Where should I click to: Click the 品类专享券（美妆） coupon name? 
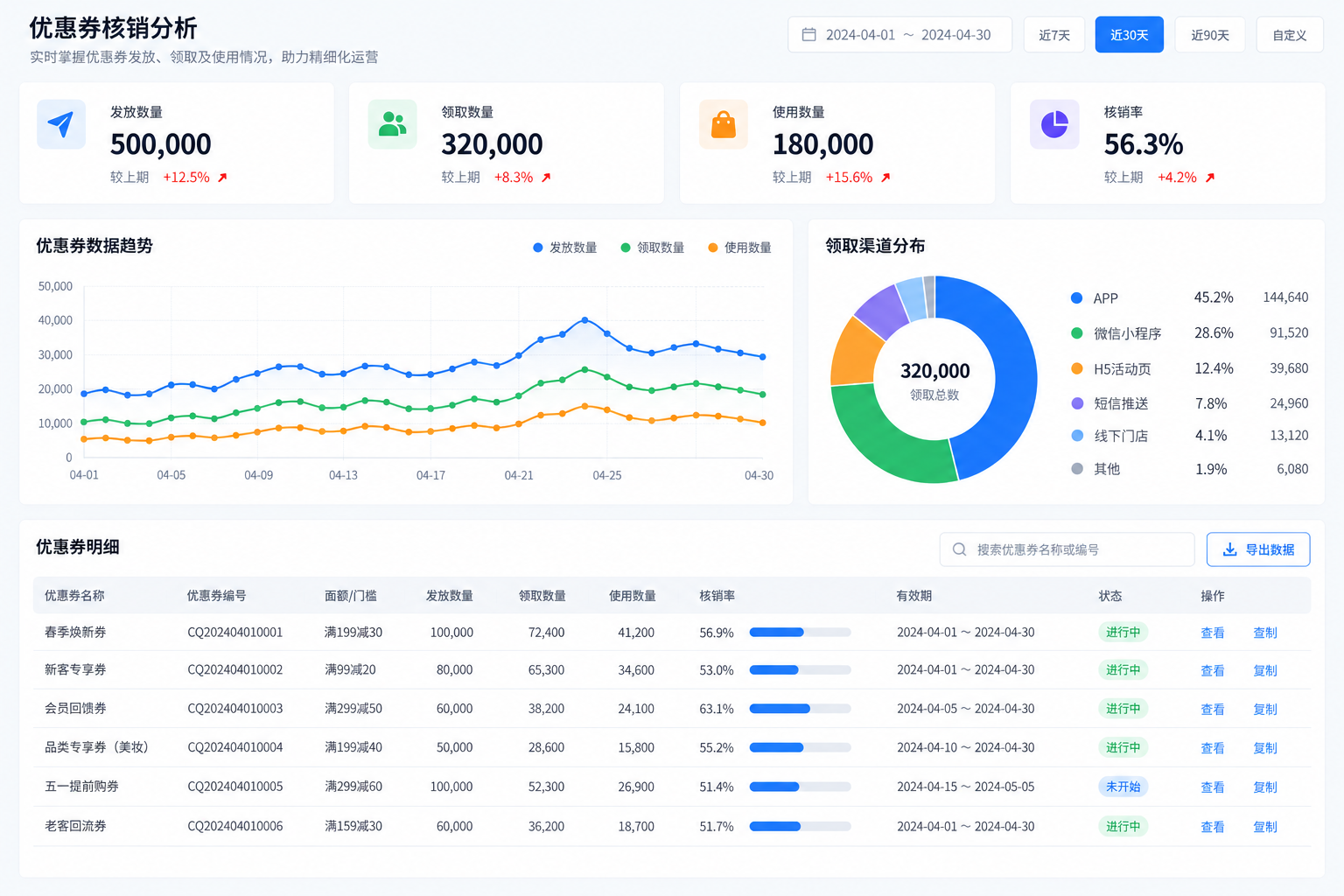tap(96, 747)
